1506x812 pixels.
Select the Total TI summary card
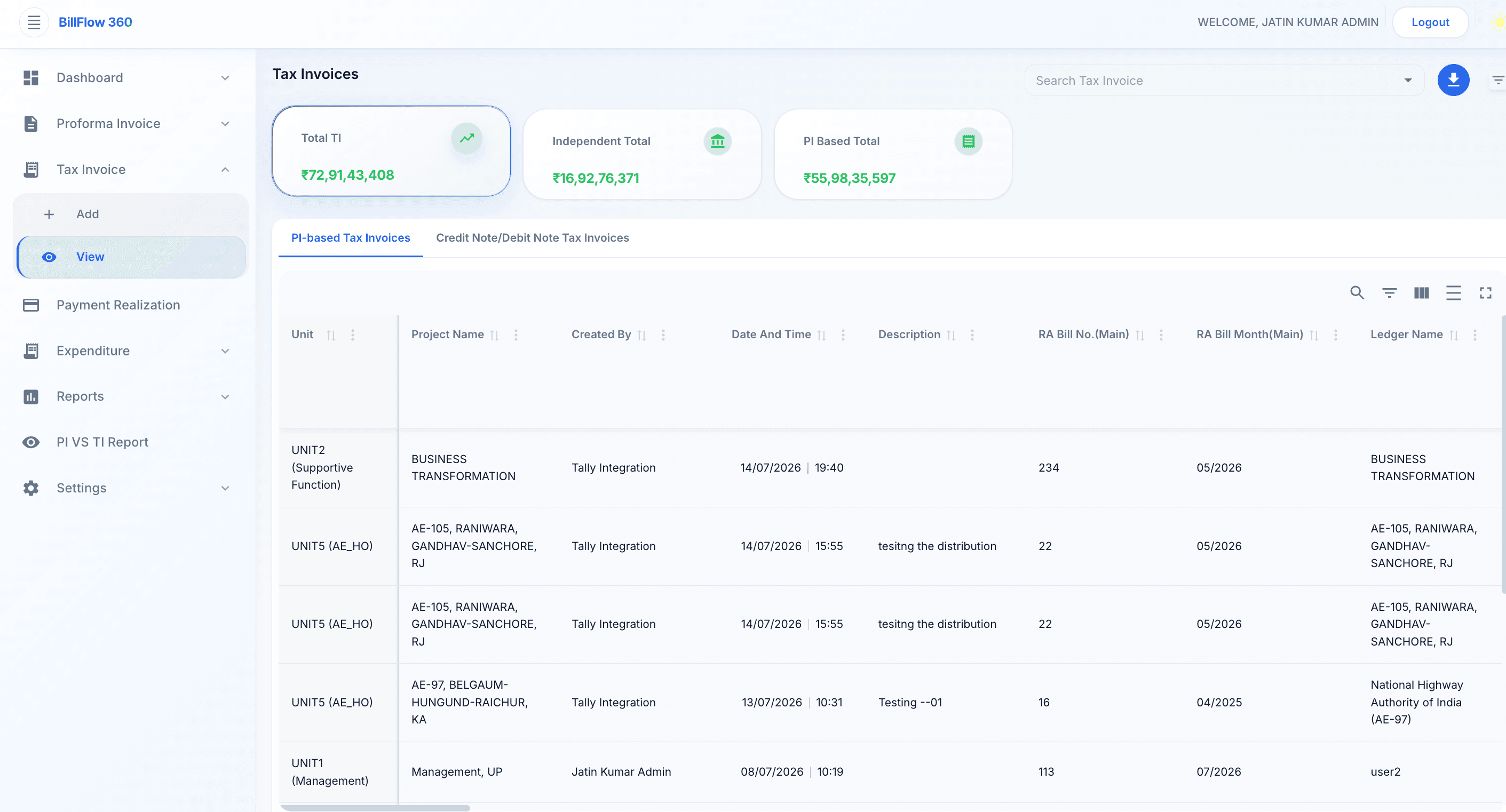point(391,152)
